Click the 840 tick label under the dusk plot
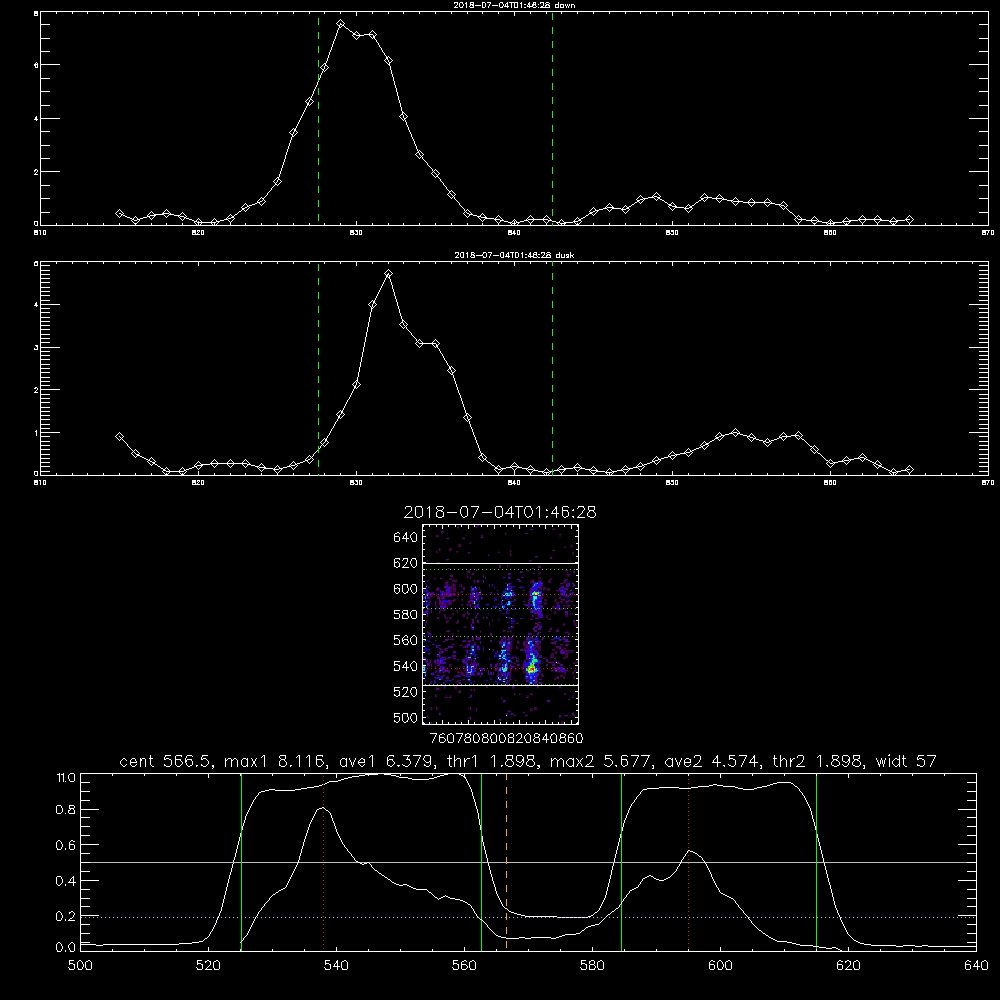The width and height of the screenshot is (1000, 1000). click(514, 483)
